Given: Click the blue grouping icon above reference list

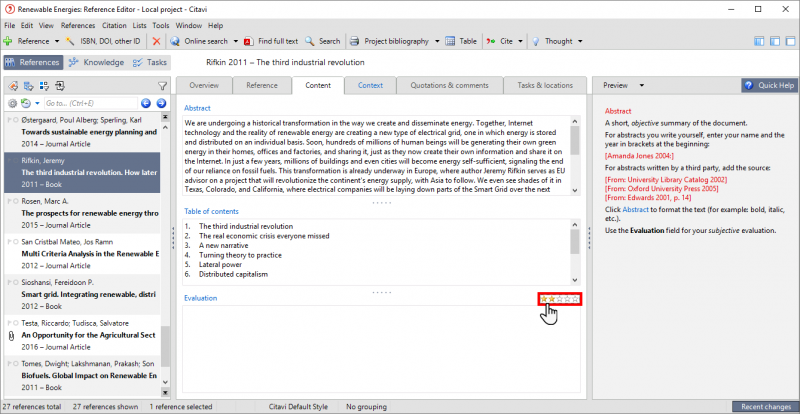Looking at the screenshot, I should [29, 86].
